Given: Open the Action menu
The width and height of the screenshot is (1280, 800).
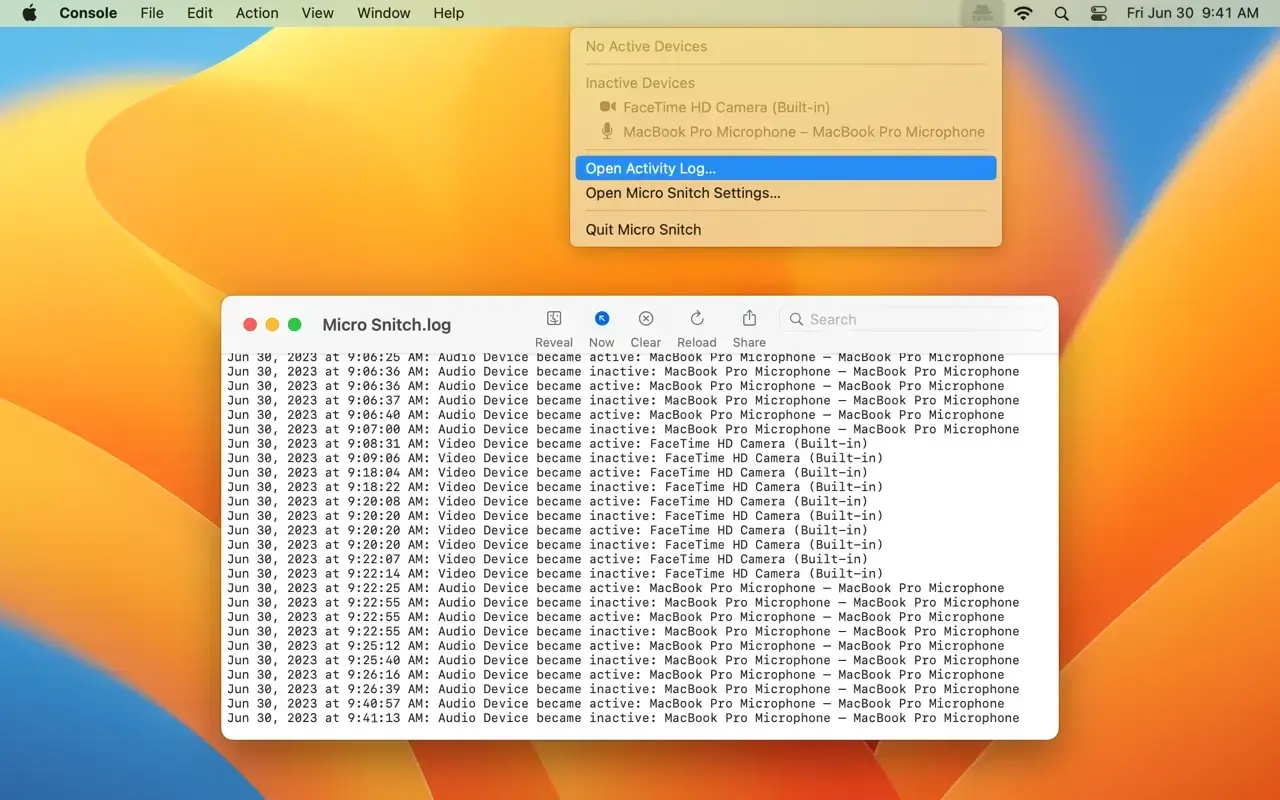Looking at the screenshot, I should pyautogui.click(x=257, y=13).
